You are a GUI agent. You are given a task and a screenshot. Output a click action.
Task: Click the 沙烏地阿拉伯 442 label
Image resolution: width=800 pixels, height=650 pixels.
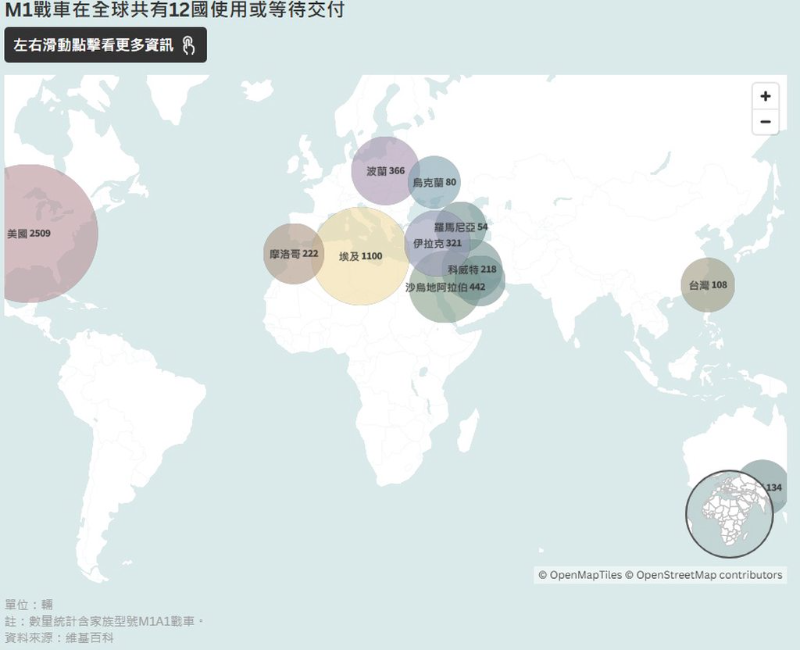click(x=445, y=287)
